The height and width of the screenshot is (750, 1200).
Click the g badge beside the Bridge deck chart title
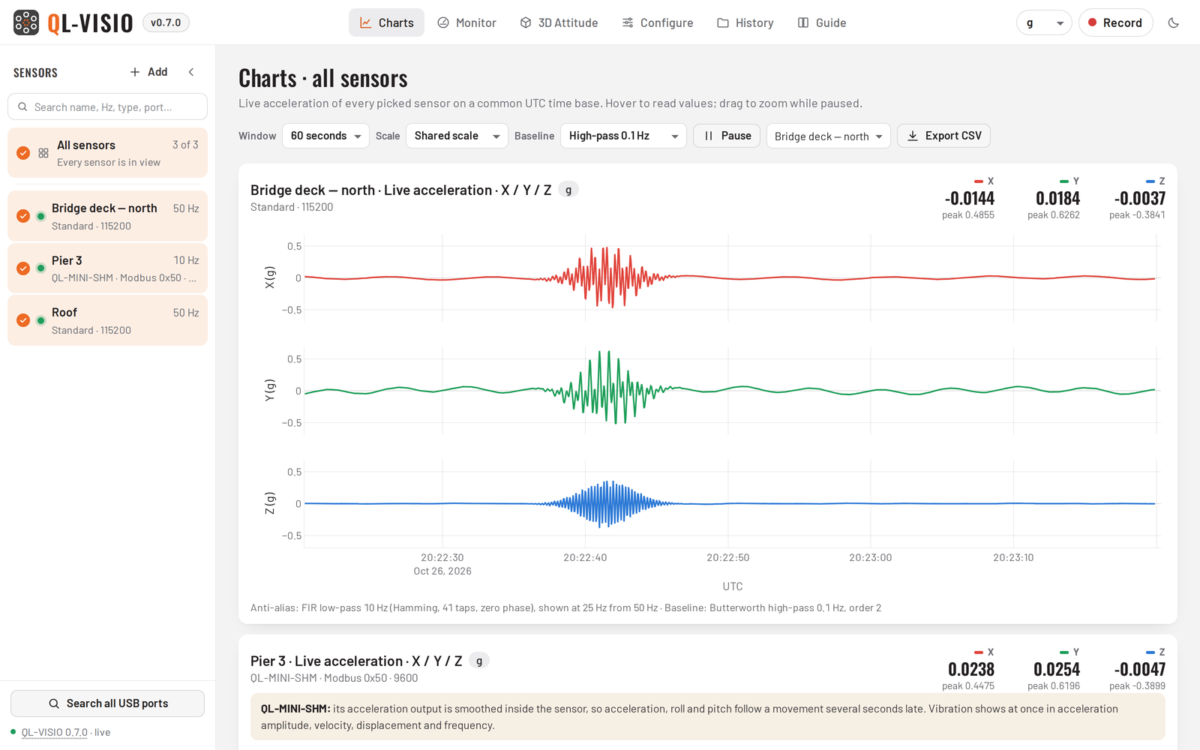[x=568, y=190]
